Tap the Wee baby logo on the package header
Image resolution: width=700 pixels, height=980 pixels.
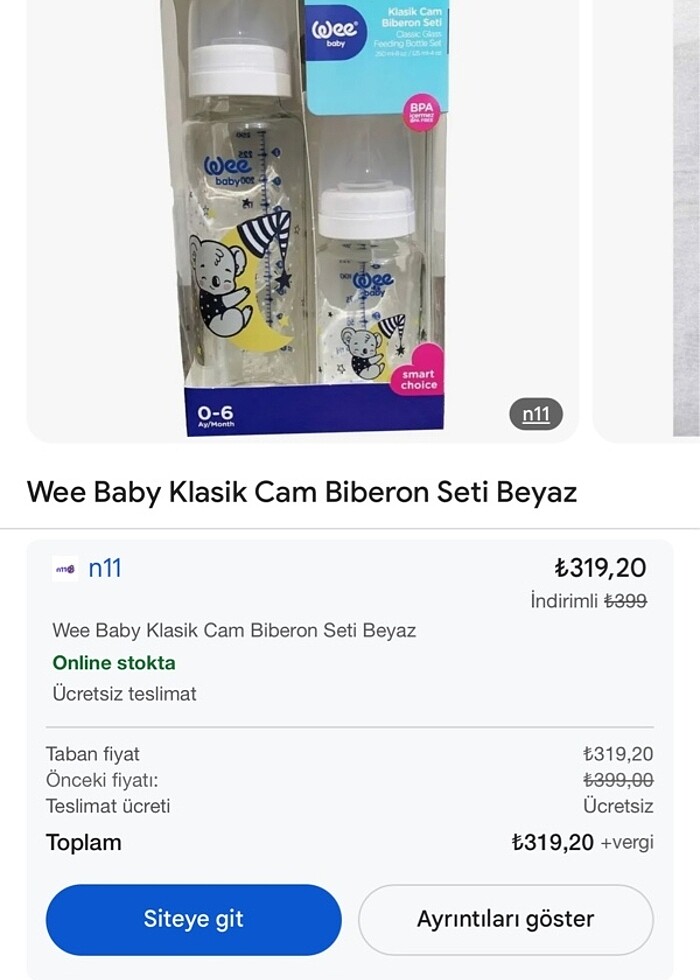pos(334,30)
